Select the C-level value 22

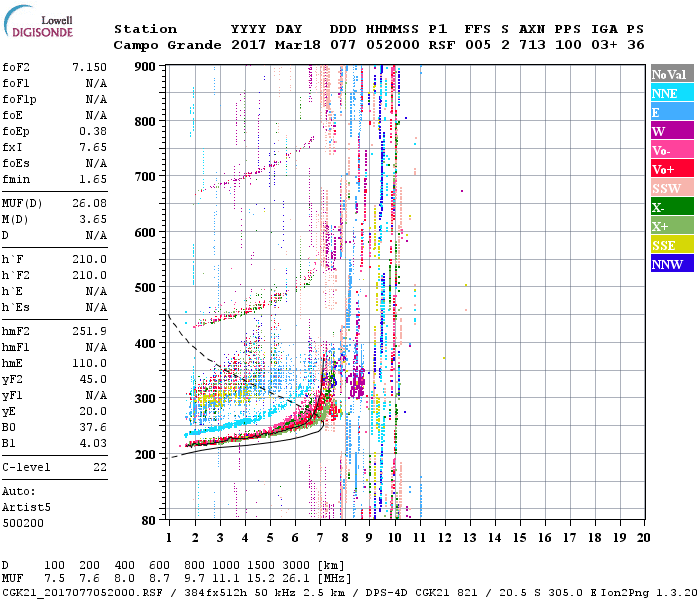pyautogui.click(x=98, y=467)
